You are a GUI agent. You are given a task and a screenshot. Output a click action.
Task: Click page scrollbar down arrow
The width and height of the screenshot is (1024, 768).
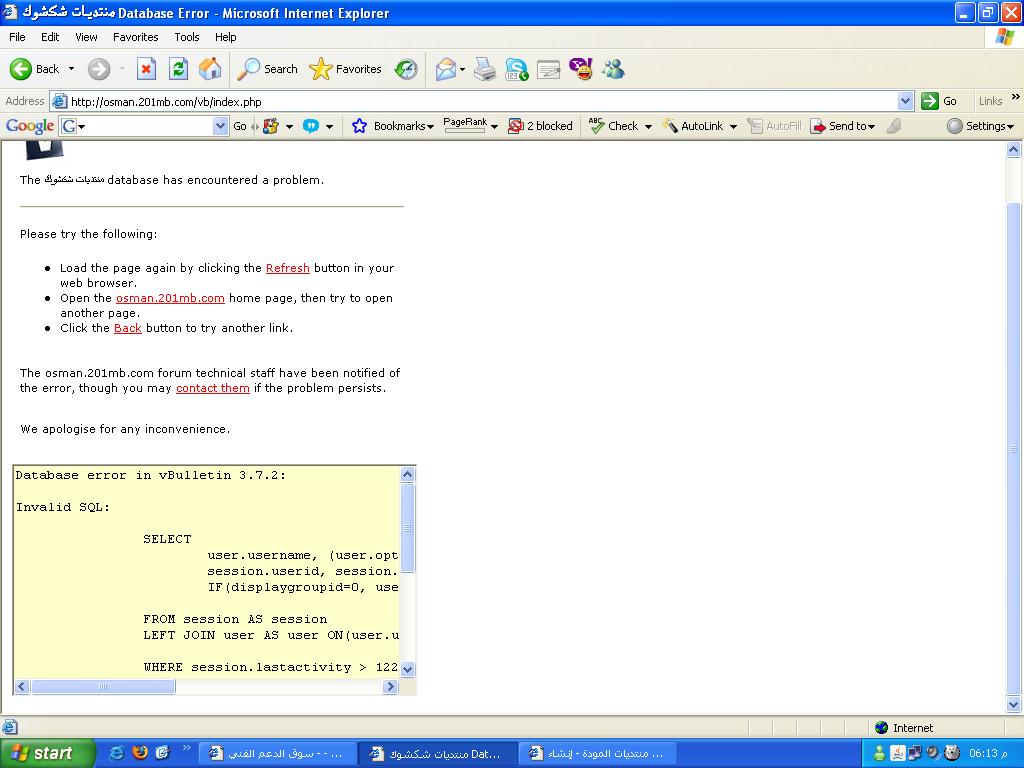tap(1014, 704)
